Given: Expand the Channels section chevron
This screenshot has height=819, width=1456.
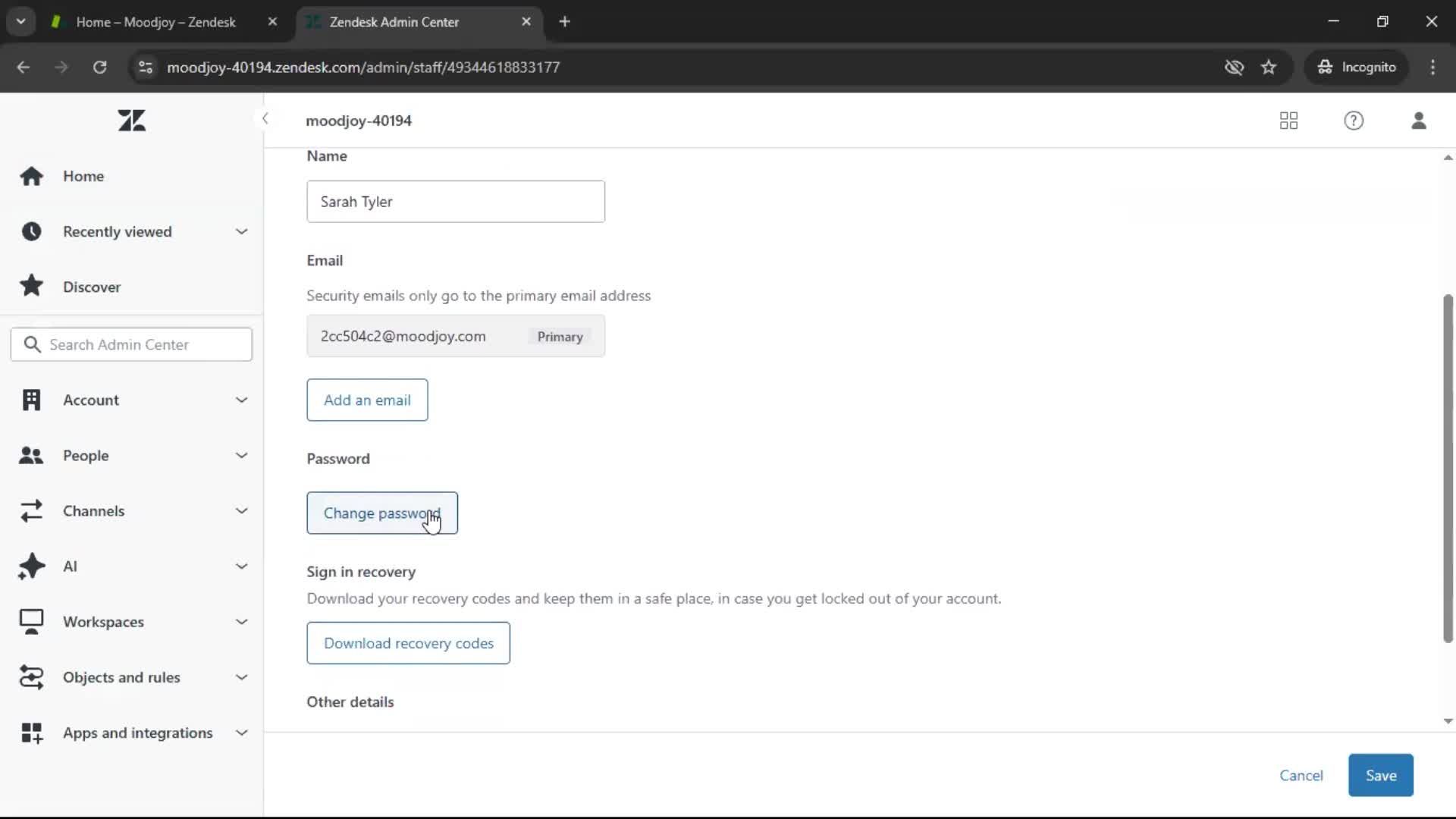Looking at the screenshot, I should [241, 510].
